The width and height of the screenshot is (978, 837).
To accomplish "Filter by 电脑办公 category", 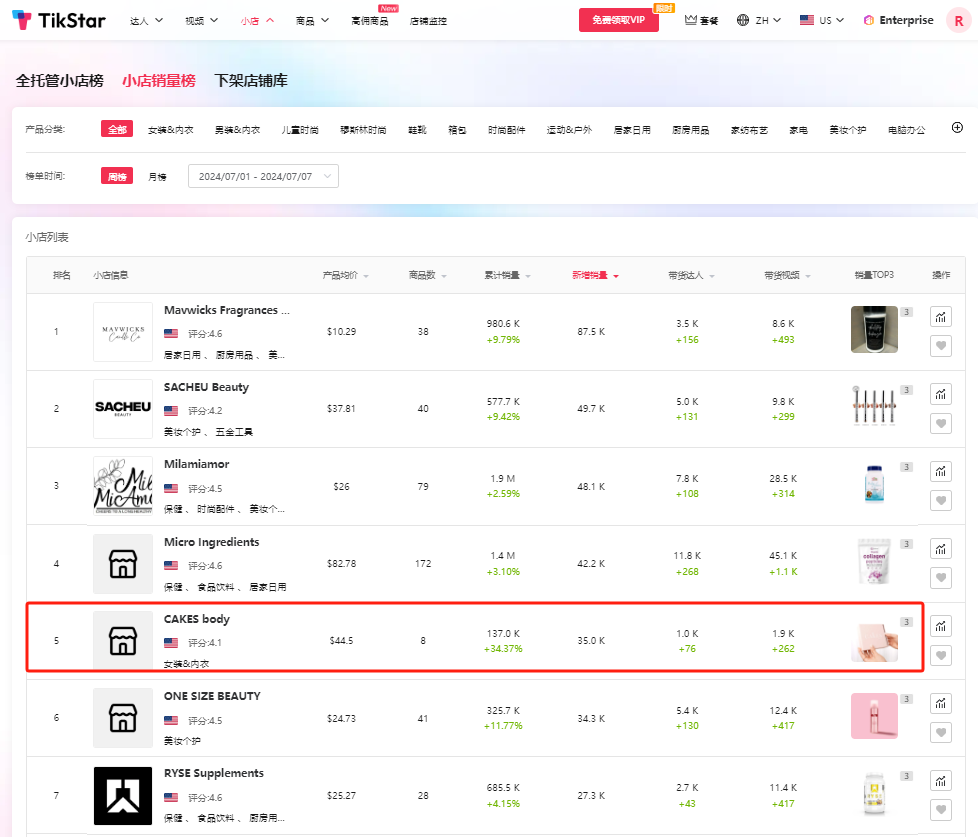I will pyautogui.click(x=906, y=130).
